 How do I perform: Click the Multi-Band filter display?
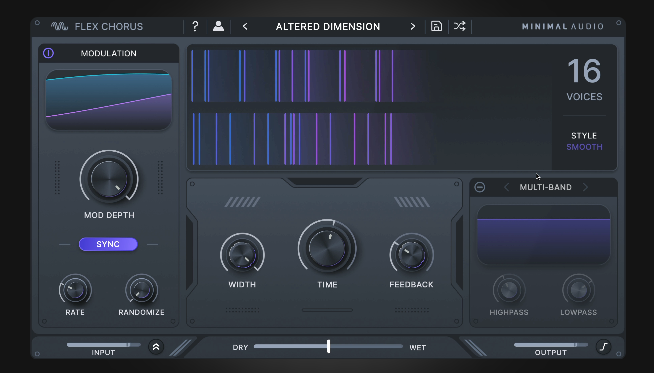pos(543,234)
